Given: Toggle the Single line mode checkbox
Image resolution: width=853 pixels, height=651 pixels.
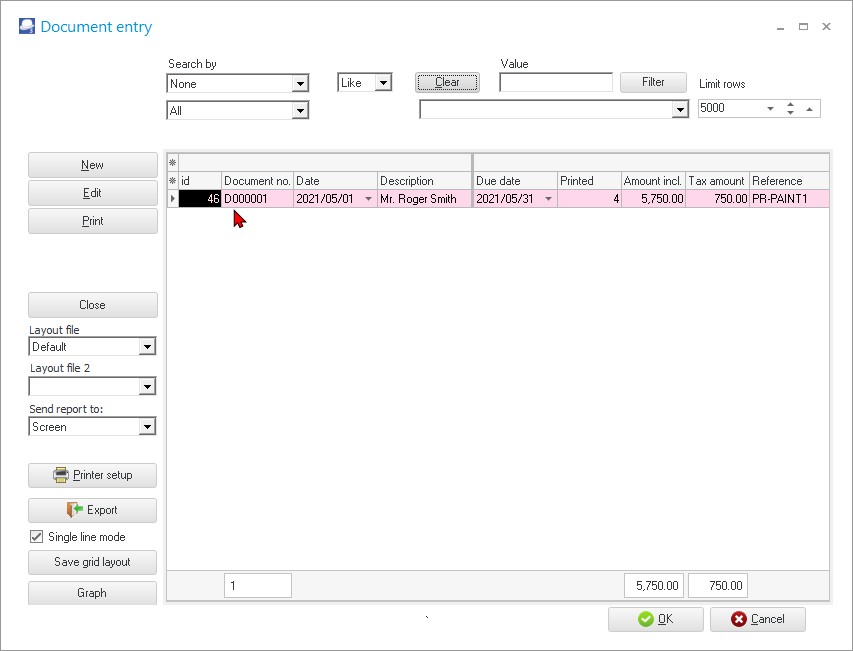Looking at the screenshot, I should 37,537.
